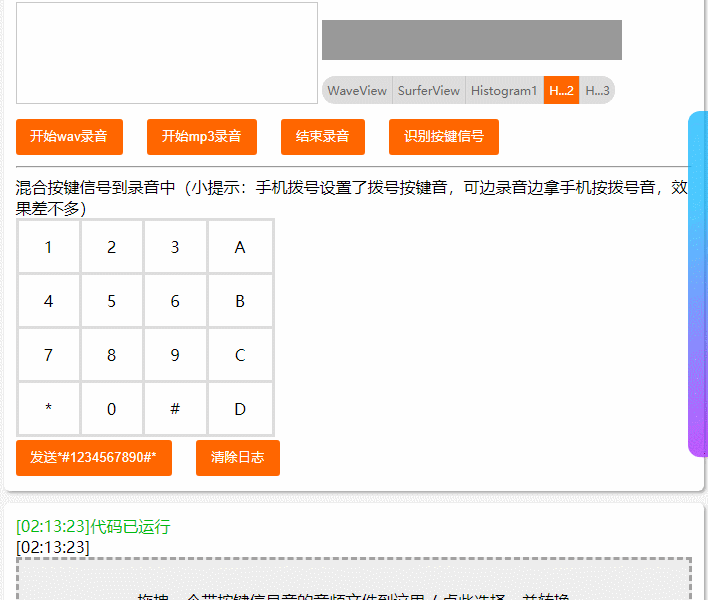Tap the asterisk keypad key
Screen dimensions: 708x600
(49, 409)
